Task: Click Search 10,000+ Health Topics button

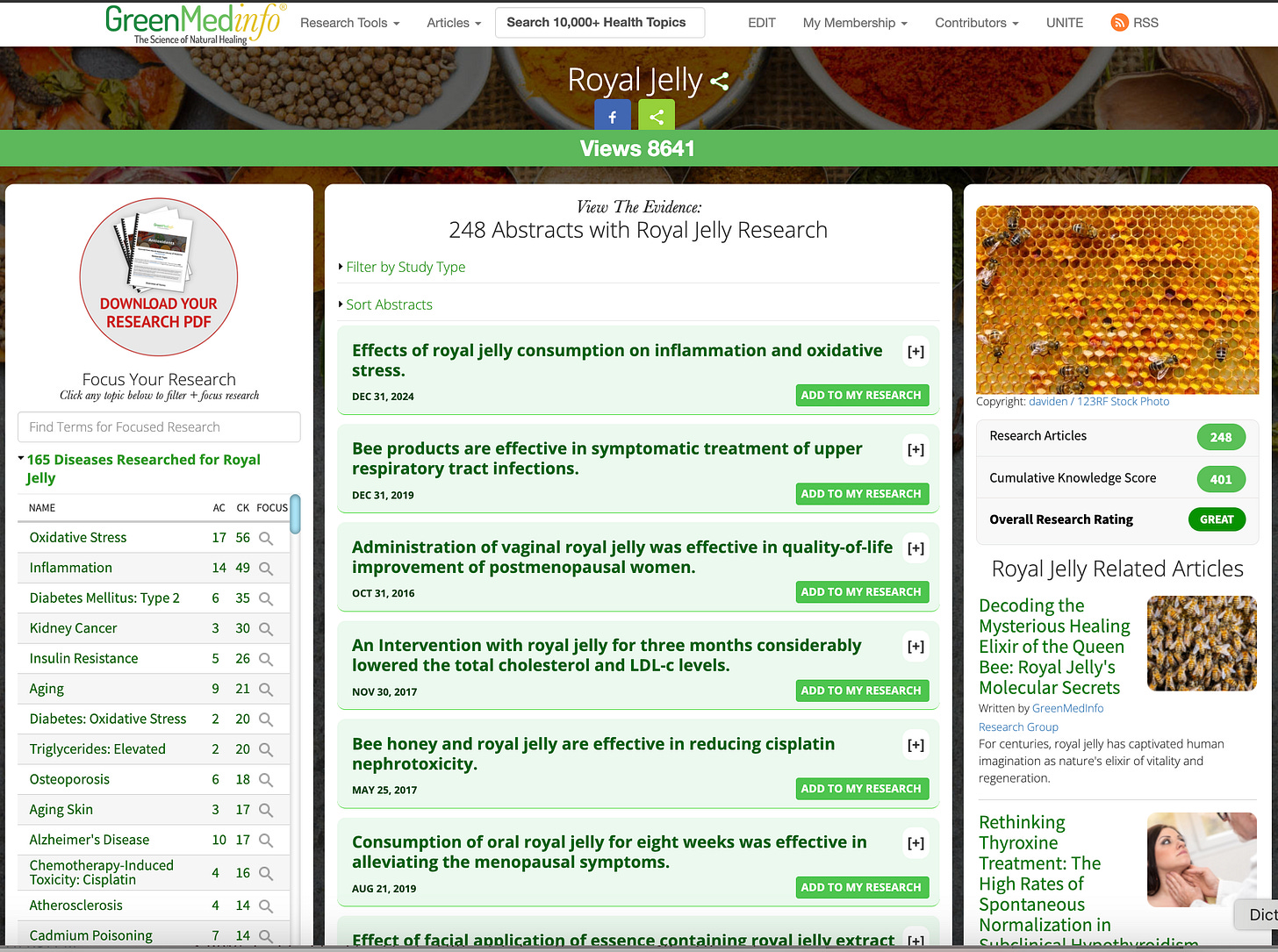Action: 600,23
